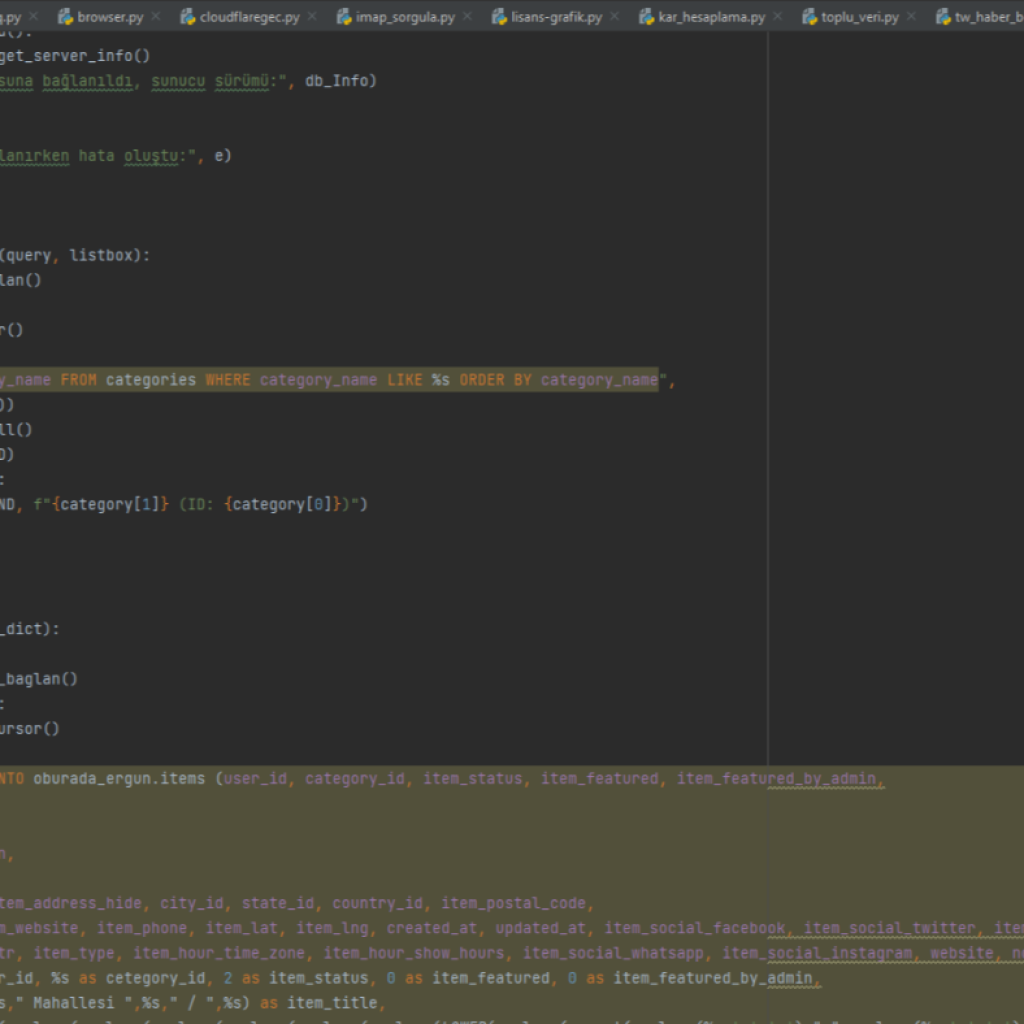
Task: Close the cloudflaregec.py tab
Action: click(312, 16)
